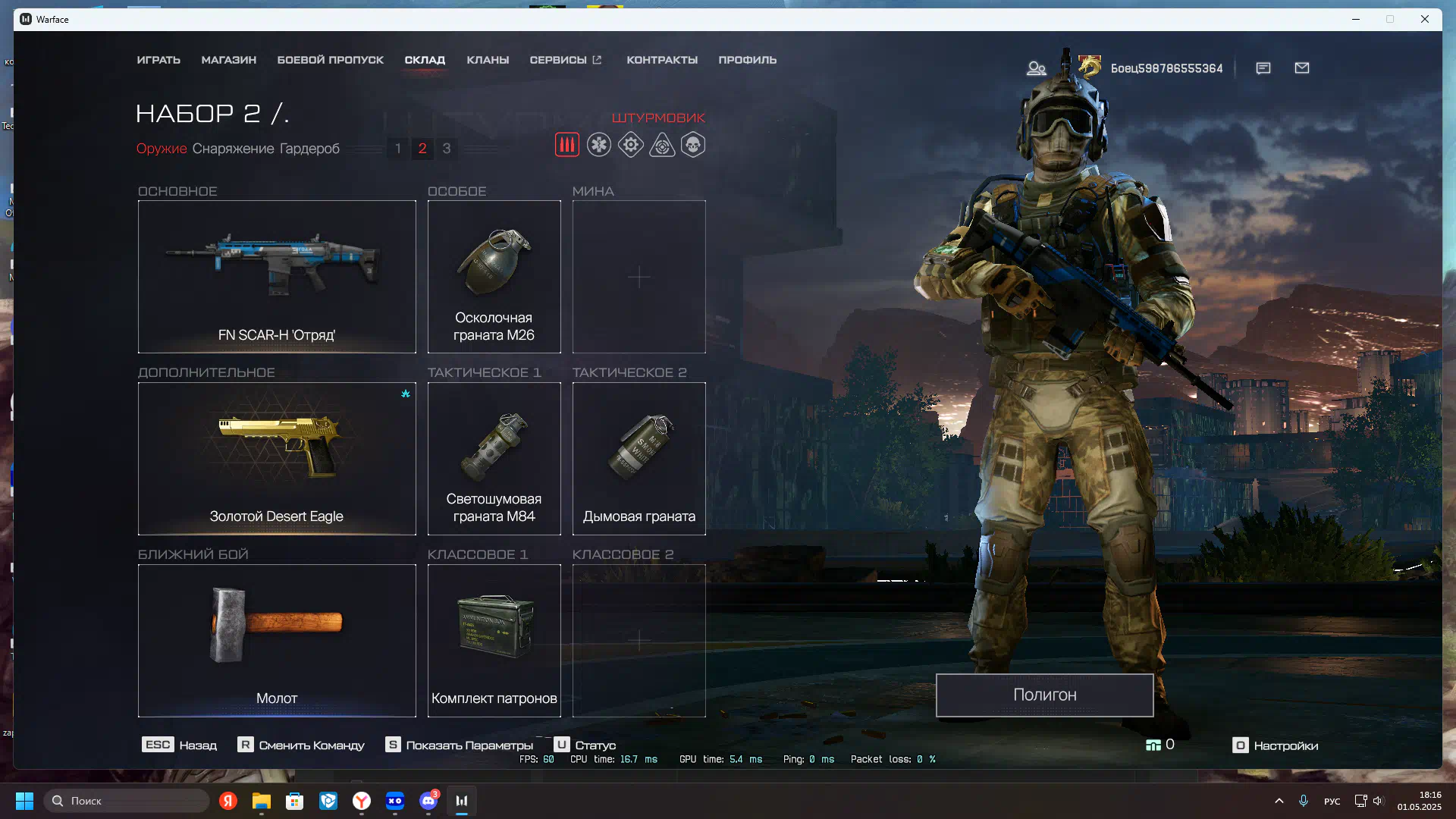Click the gift box counter icon
The image size is (1456, 819).
(1153, 745)
